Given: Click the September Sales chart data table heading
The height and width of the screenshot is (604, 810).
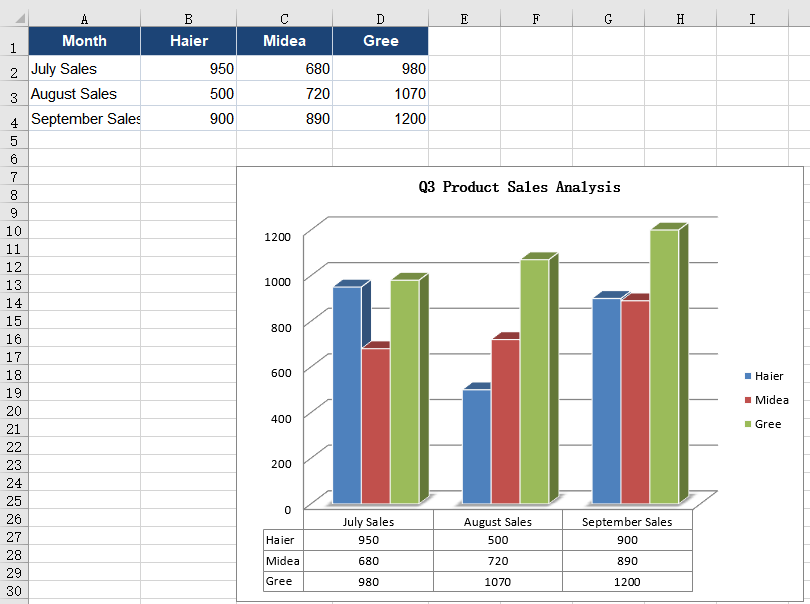Looking at the screenshot, I should click(x=627, y=522).
